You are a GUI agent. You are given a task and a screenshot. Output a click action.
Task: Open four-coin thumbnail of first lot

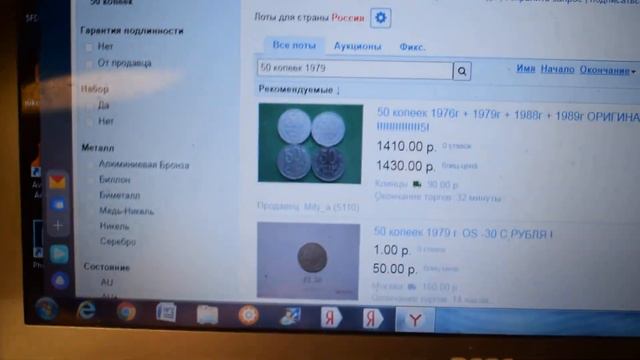click(310, 143)
